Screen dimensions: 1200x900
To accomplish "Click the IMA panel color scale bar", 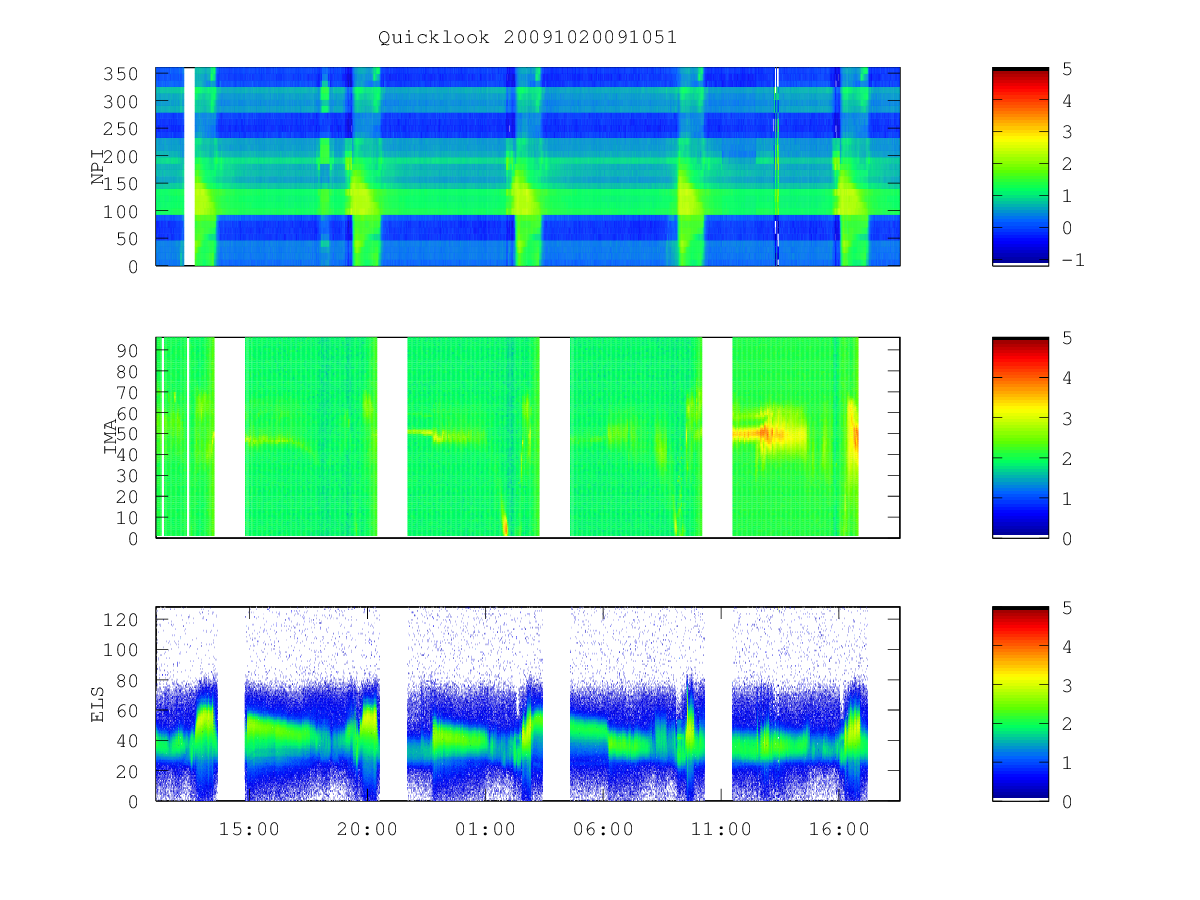I will 1020,438.
